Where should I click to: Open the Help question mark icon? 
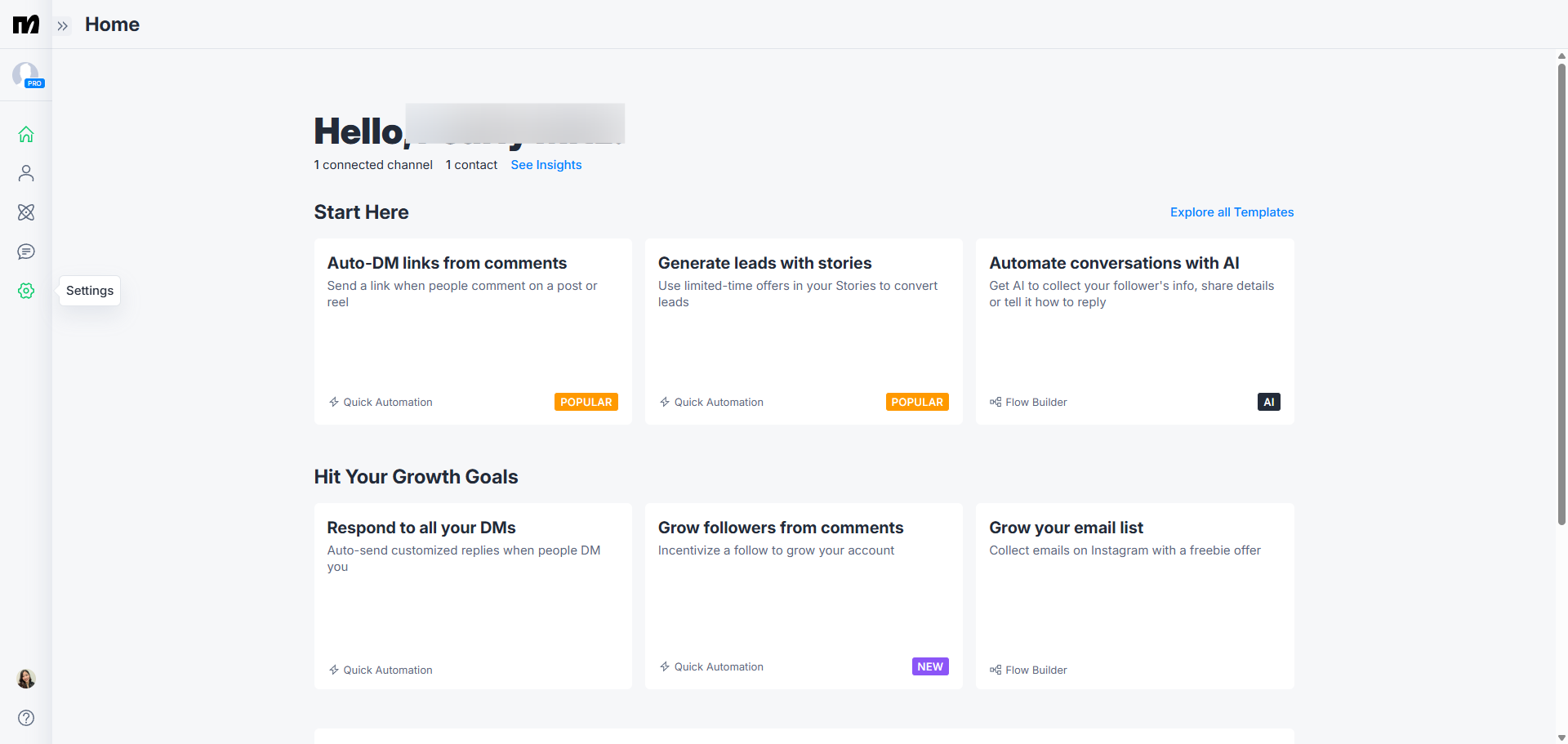click(x=26, y=718)
